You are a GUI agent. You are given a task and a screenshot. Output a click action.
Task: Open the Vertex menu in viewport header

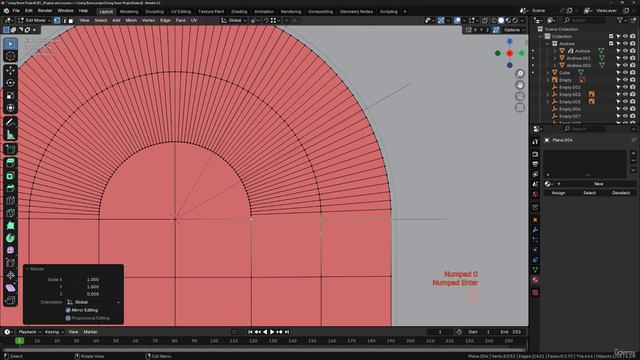pos(148,20)
